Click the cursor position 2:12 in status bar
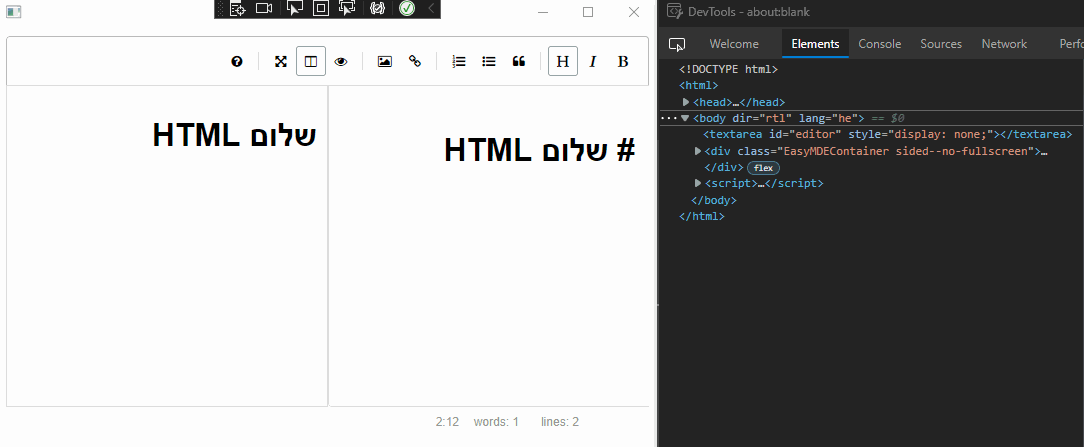This screenshot has height=447, width=1084. pyautogui.click(x=447, y=422)
